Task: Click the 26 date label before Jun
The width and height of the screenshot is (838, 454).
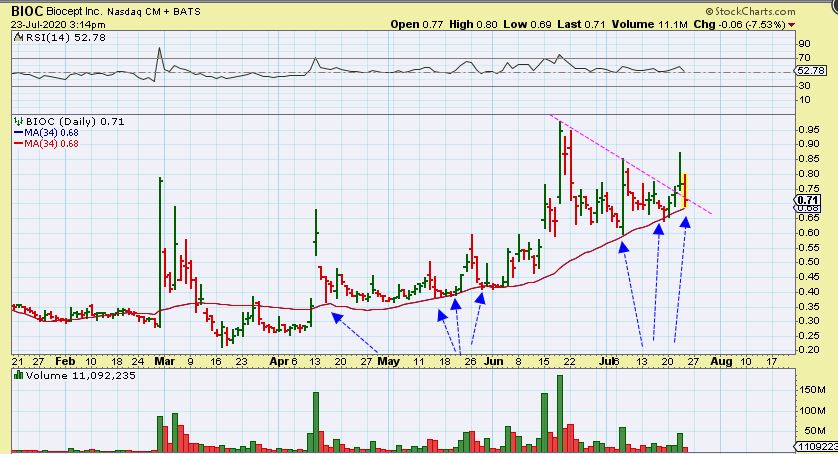Action: click(470, 361)
